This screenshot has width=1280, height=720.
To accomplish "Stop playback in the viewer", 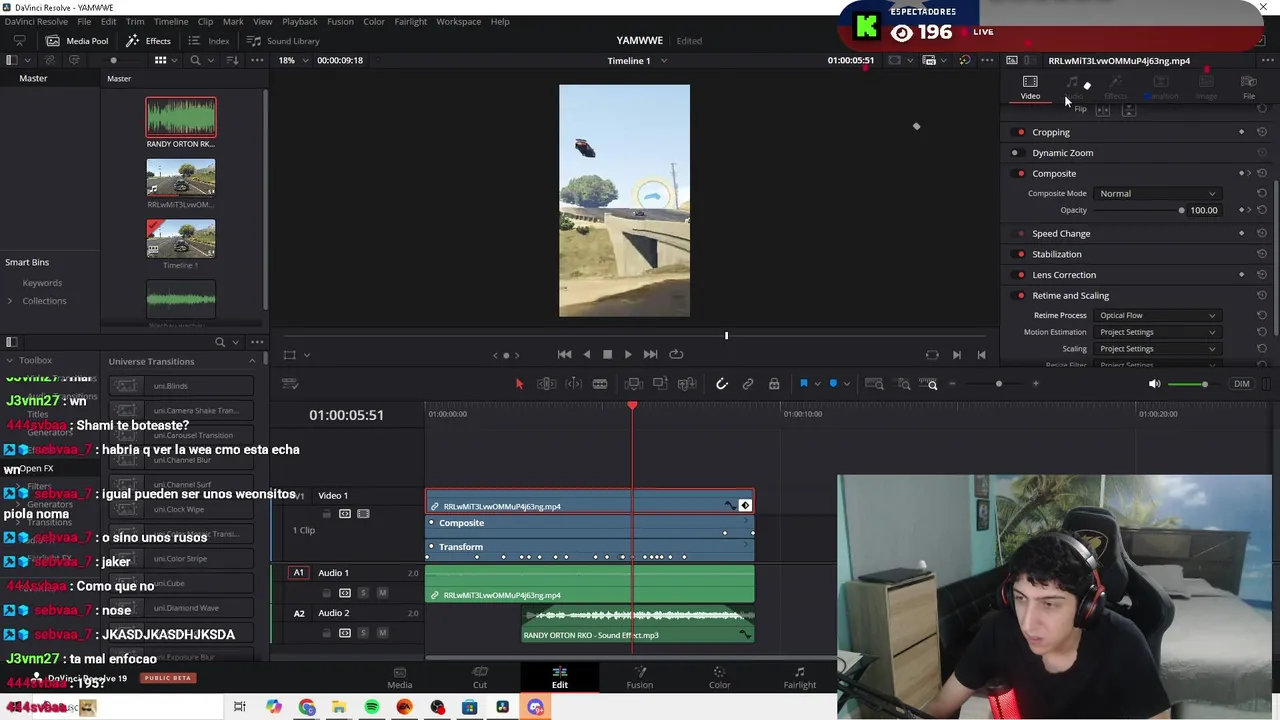I will click(x=607, y=354).
